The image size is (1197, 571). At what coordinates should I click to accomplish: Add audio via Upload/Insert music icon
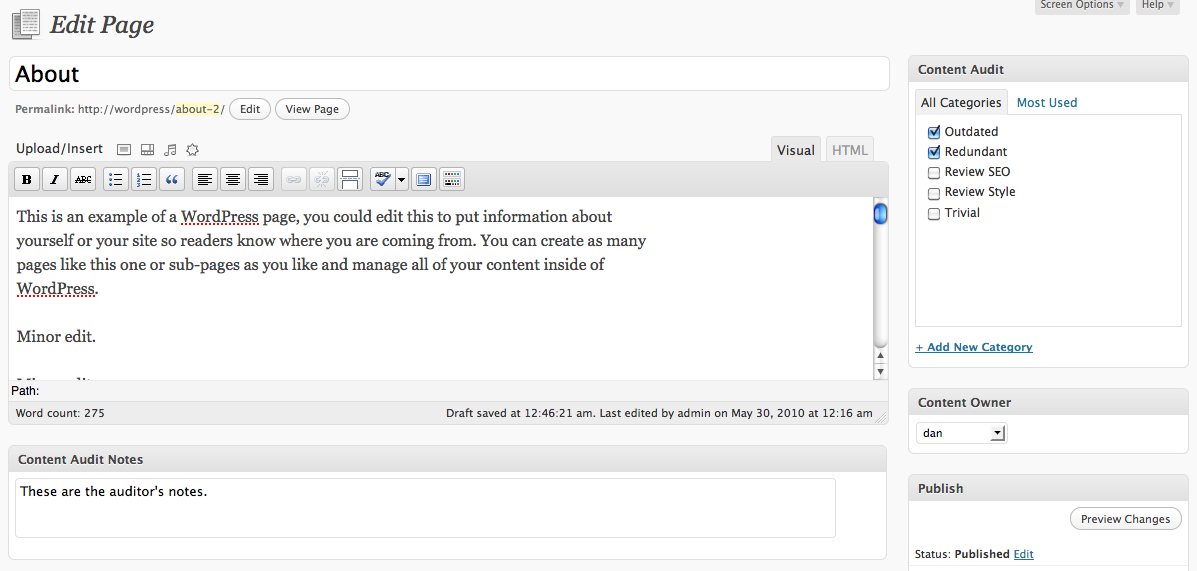coord(170,150)
